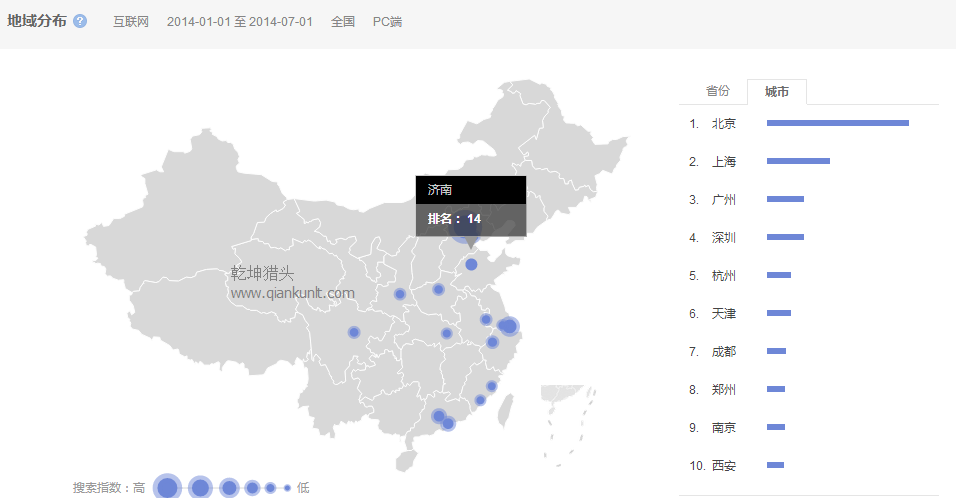Open the 全国 region selector
Screen dimensions: 956x498
[x=343, y=21]
